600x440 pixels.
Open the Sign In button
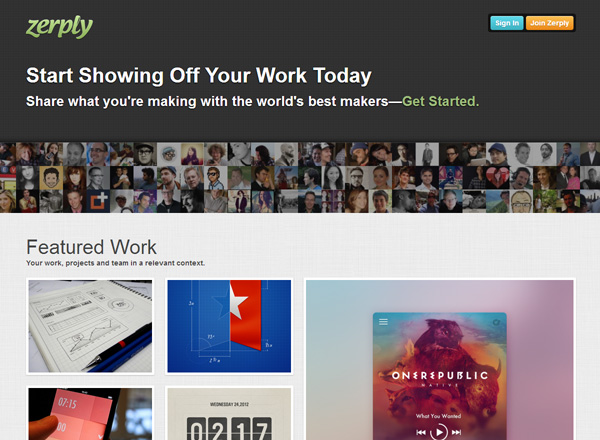(x=507, y=23)
